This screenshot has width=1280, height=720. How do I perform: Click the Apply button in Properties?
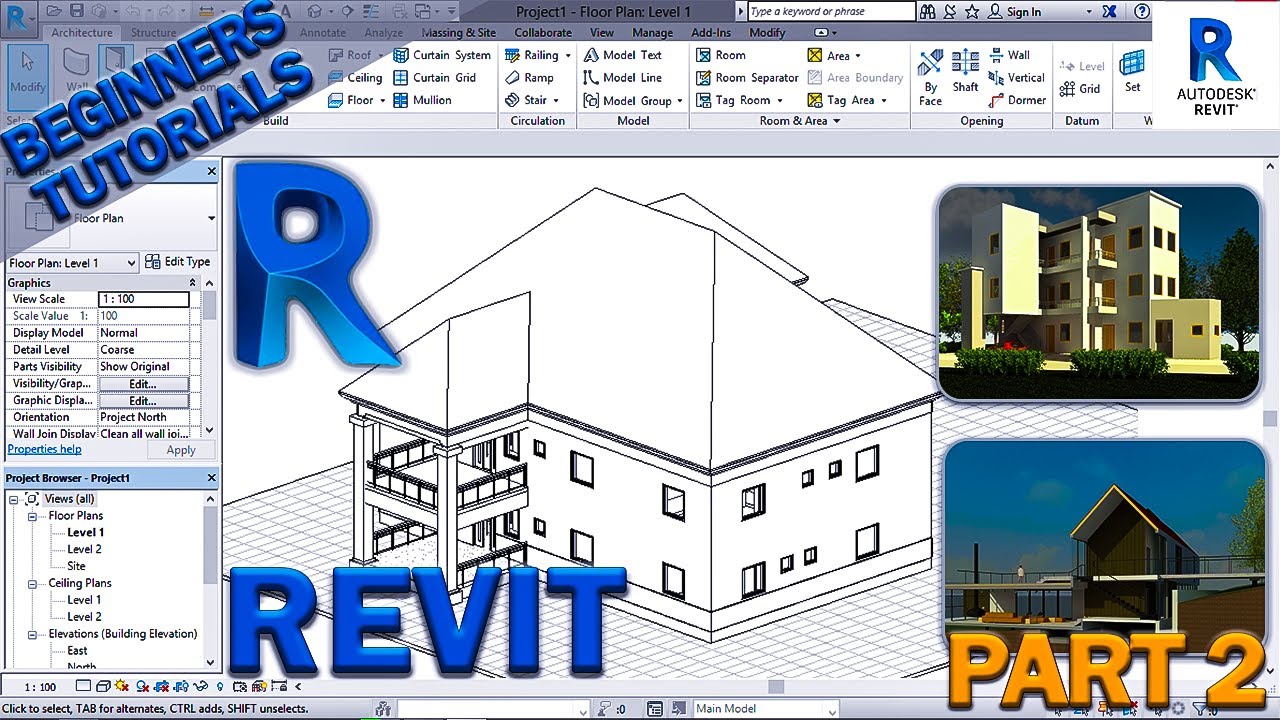181,450
